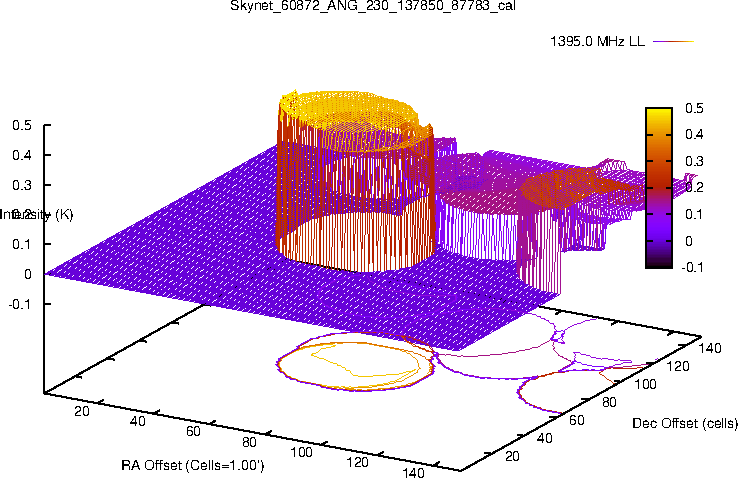Viewport: 738px width, 478px height.
Task: Select the -0.1 label on the color bar
Action: tap(692, 267)
